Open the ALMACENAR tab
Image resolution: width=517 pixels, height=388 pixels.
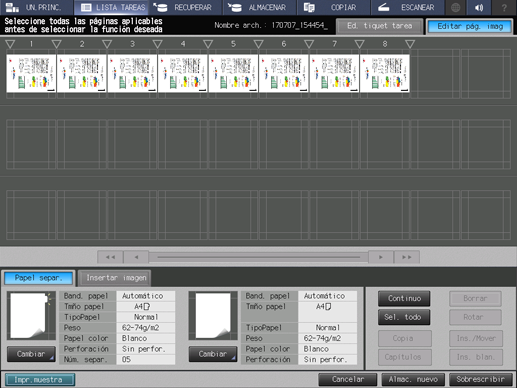[260, 7]
